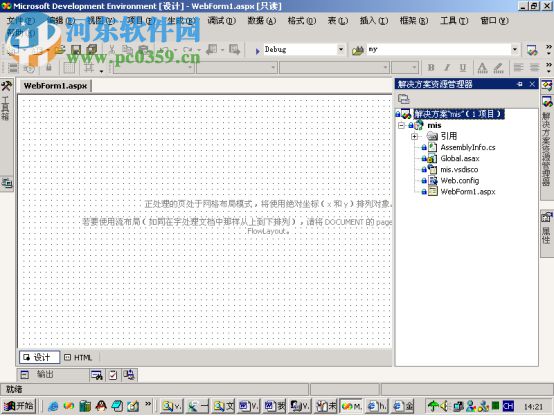554x416 pixels.
Task: Select WebForm1.aspx in Solution Explorer
Action: click(467, 192)
